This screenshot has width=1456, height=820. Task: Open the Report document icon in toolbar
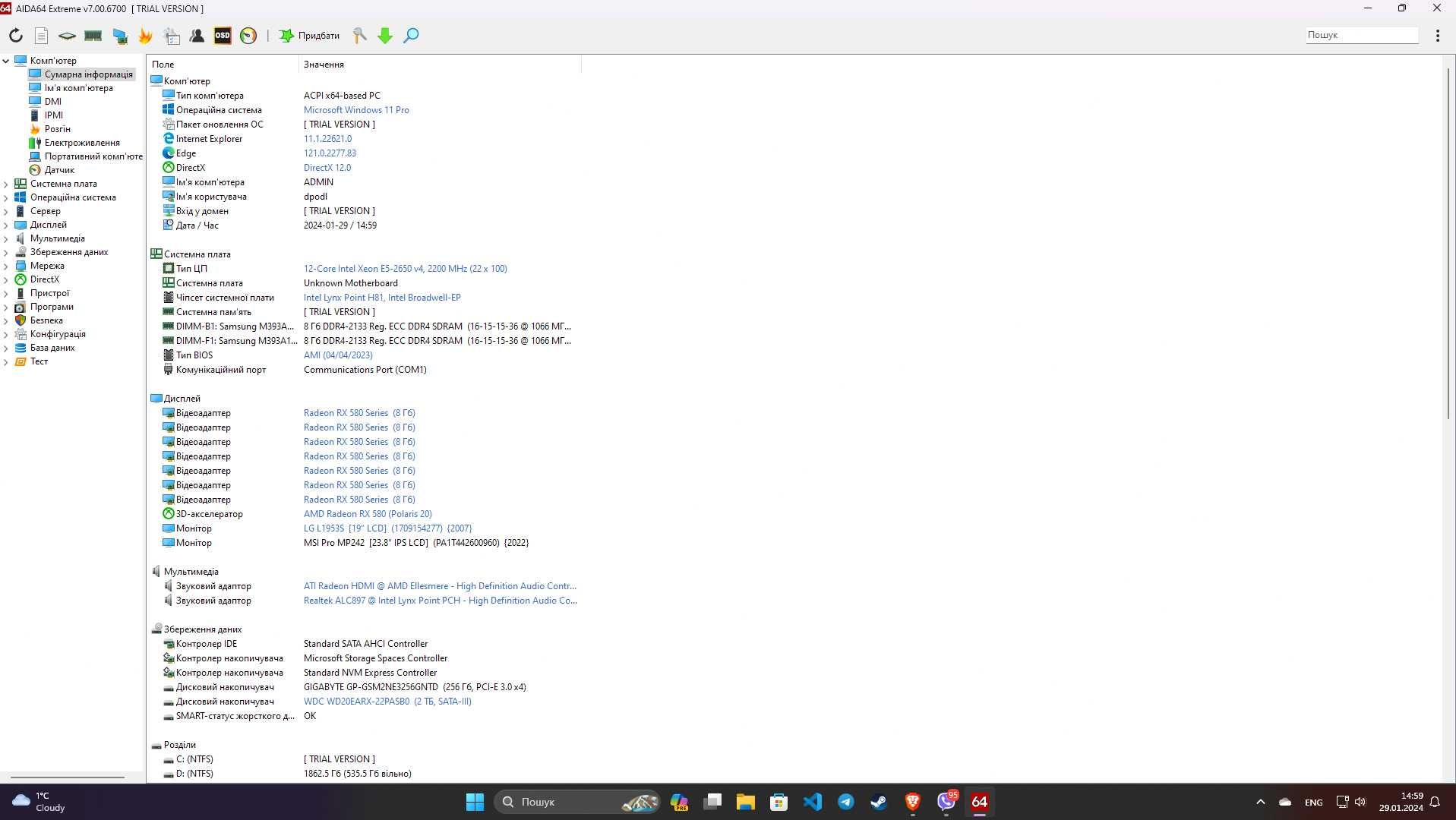point(42,36)
